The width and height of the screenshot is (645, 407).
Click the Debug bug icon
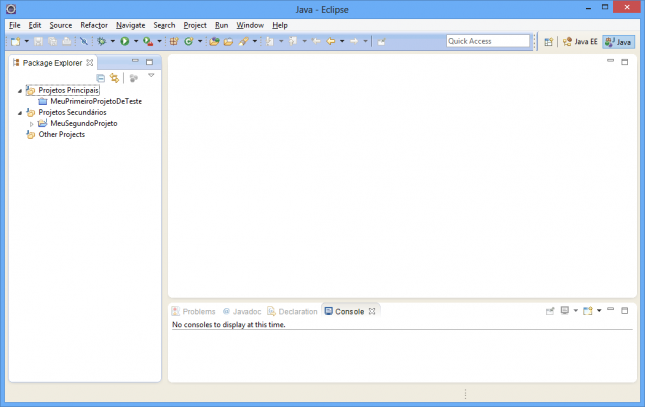coord(102,41)
